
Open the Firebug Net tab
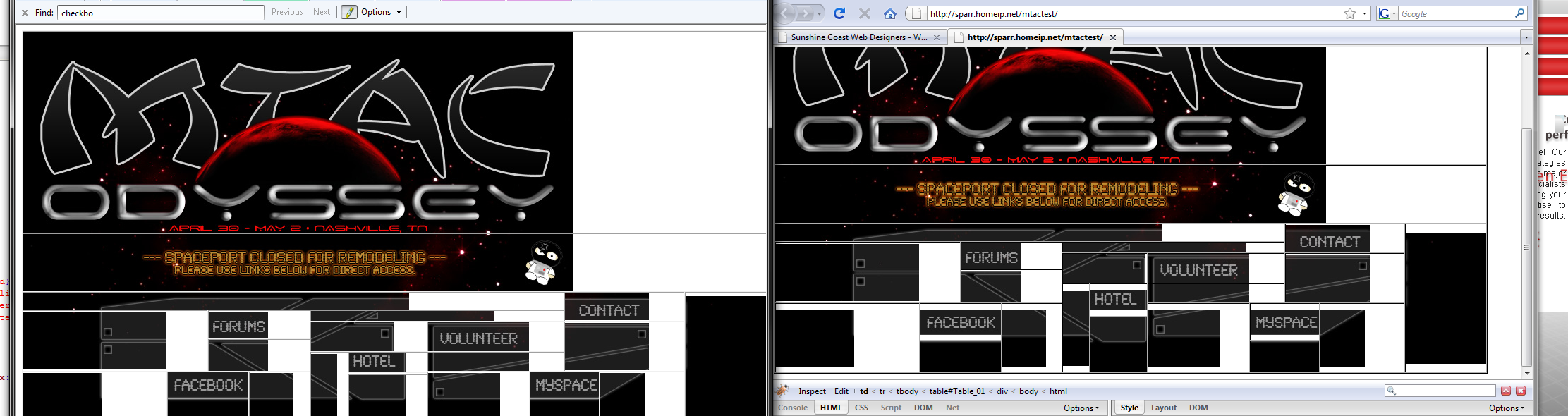(x=952, y=408)
